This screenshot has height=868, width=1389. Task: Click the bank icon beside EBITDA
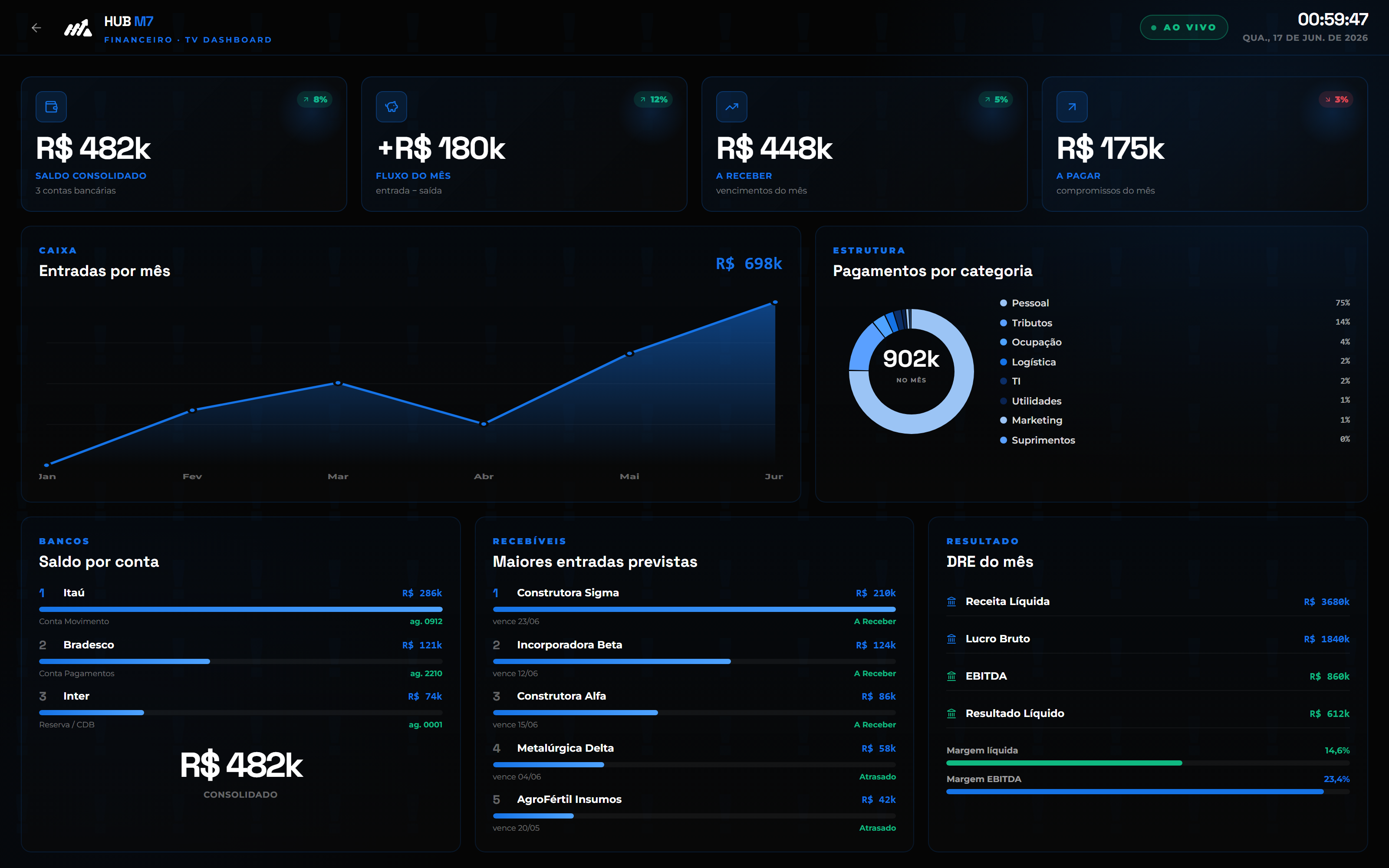click(x=951, y=676)
